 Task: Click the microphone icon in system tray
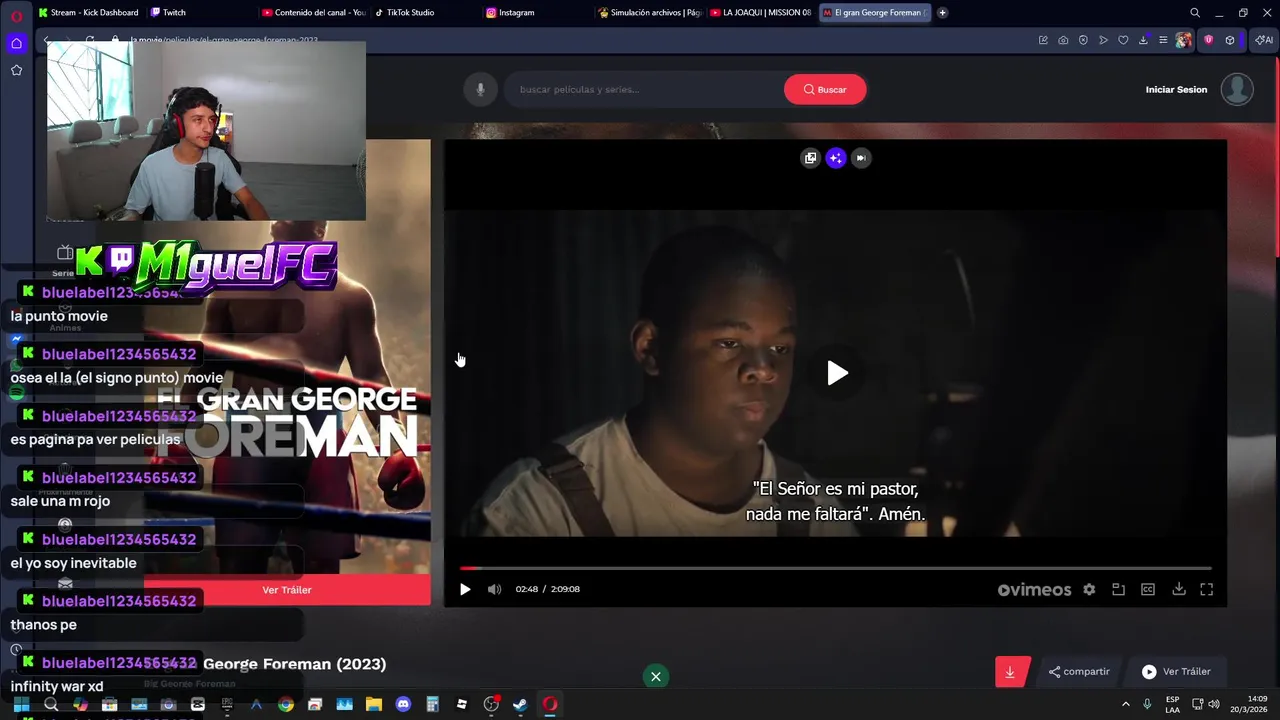[1147, 704]
